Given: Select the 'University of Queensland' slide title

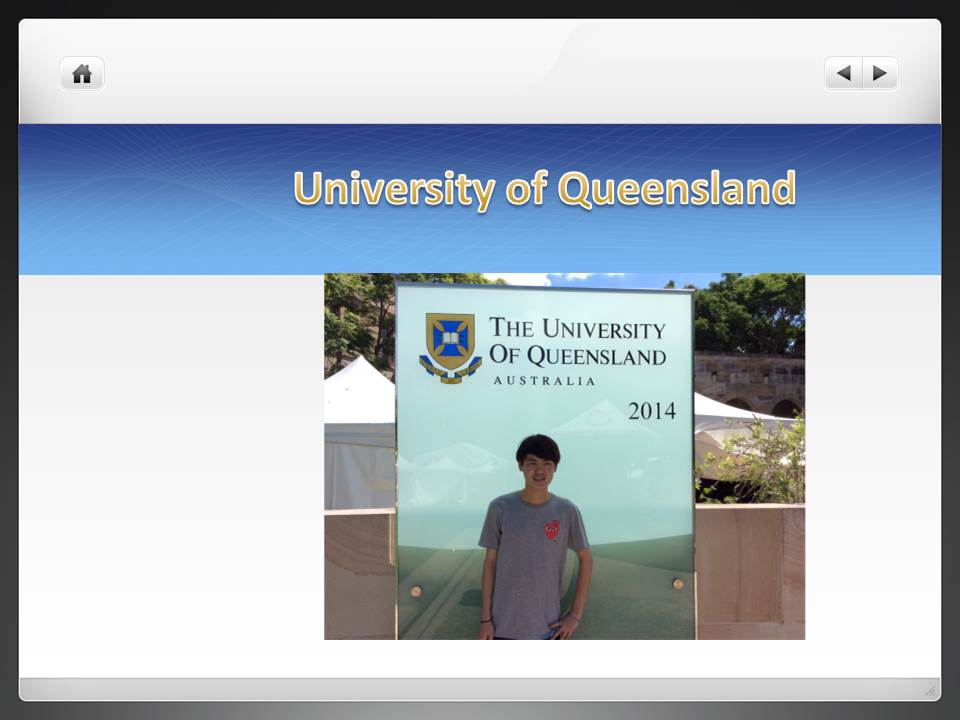Looking at the screenshot, I should 544,189.
